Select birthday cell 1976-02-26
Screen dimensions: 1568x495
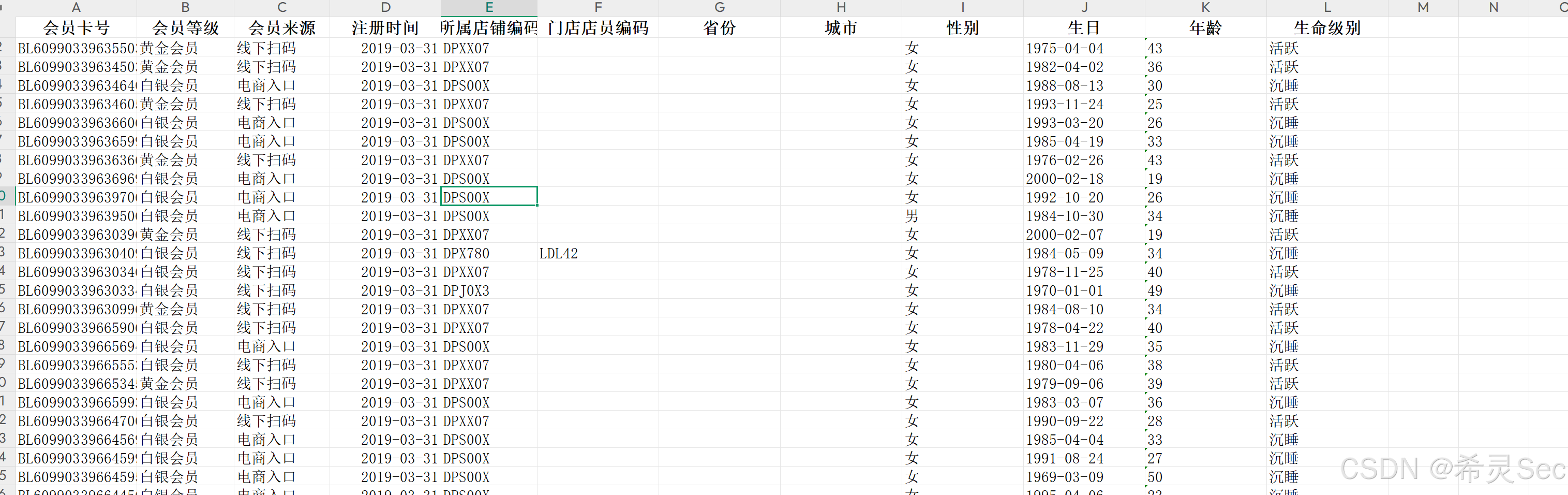[x=1084, y=159]
